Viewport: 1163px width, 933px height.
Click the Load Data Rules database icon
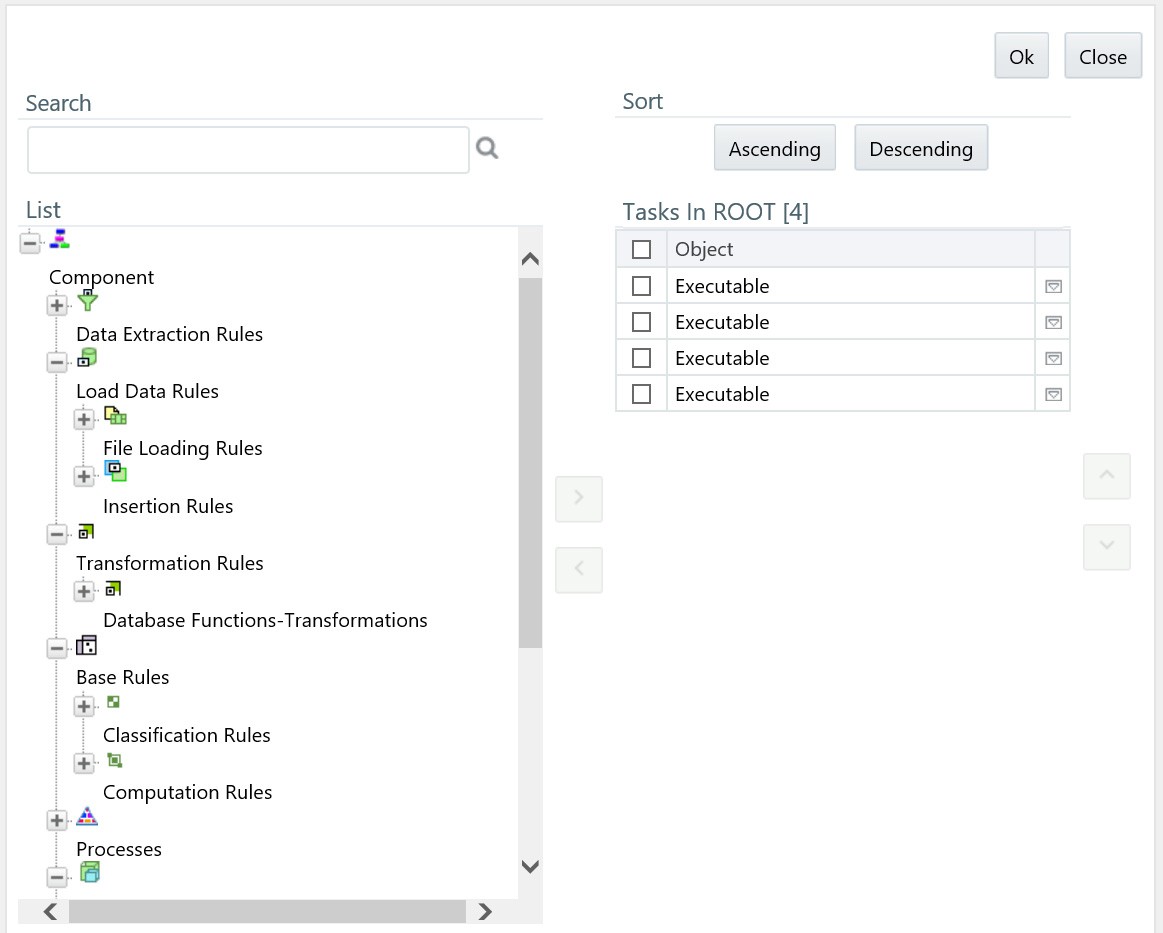click(87, 358)
